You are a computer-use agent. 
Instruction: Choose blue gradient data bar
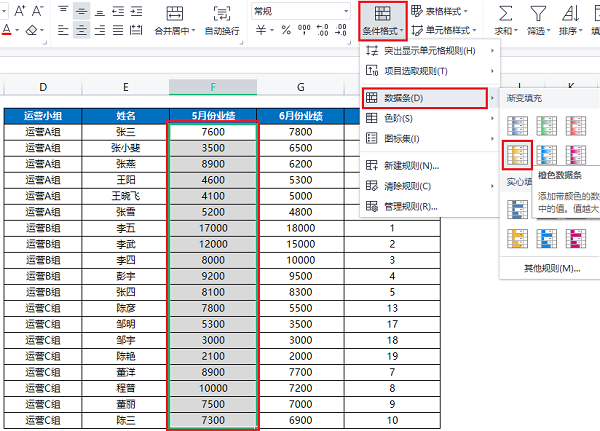(x=517, y=126)
